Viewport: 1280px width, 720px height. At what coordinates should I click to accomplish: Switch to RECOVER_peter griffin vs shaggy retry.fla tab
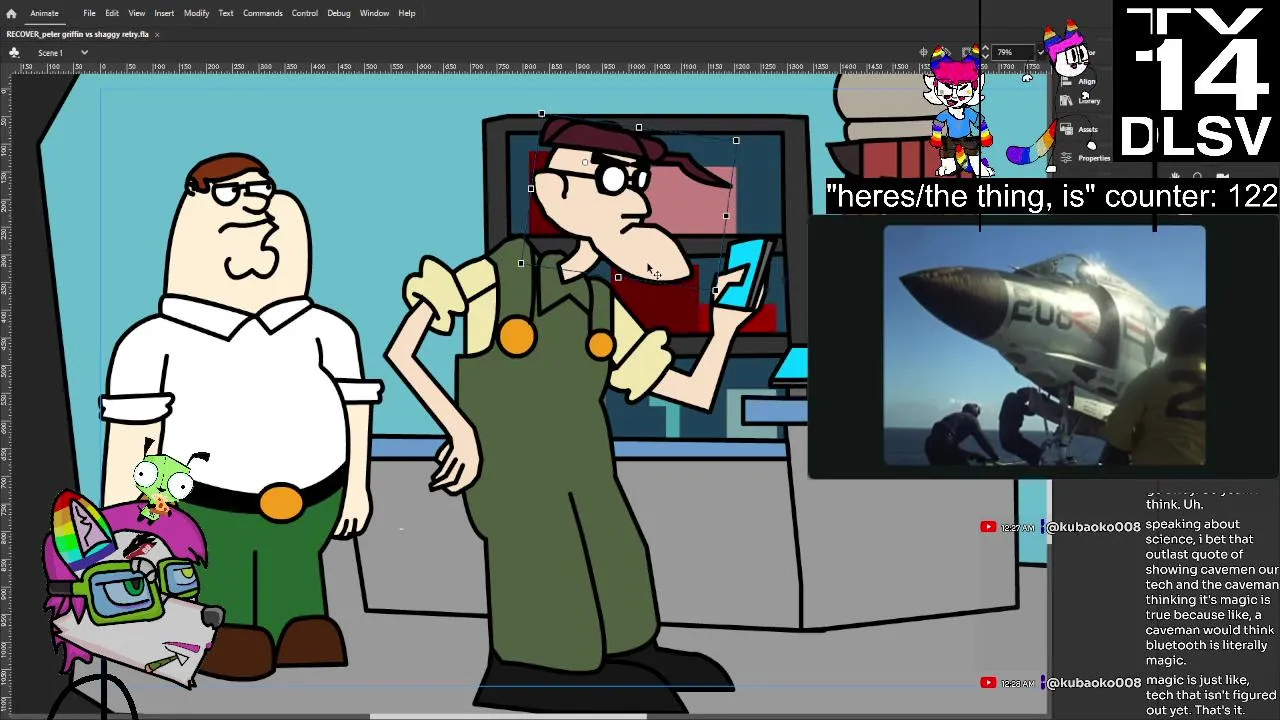pos(77,34)
